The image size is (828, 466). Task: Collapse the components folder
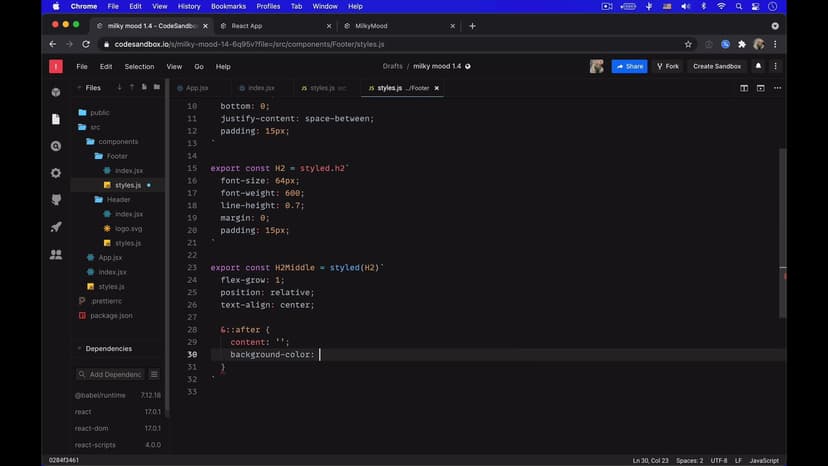[117, 142]
